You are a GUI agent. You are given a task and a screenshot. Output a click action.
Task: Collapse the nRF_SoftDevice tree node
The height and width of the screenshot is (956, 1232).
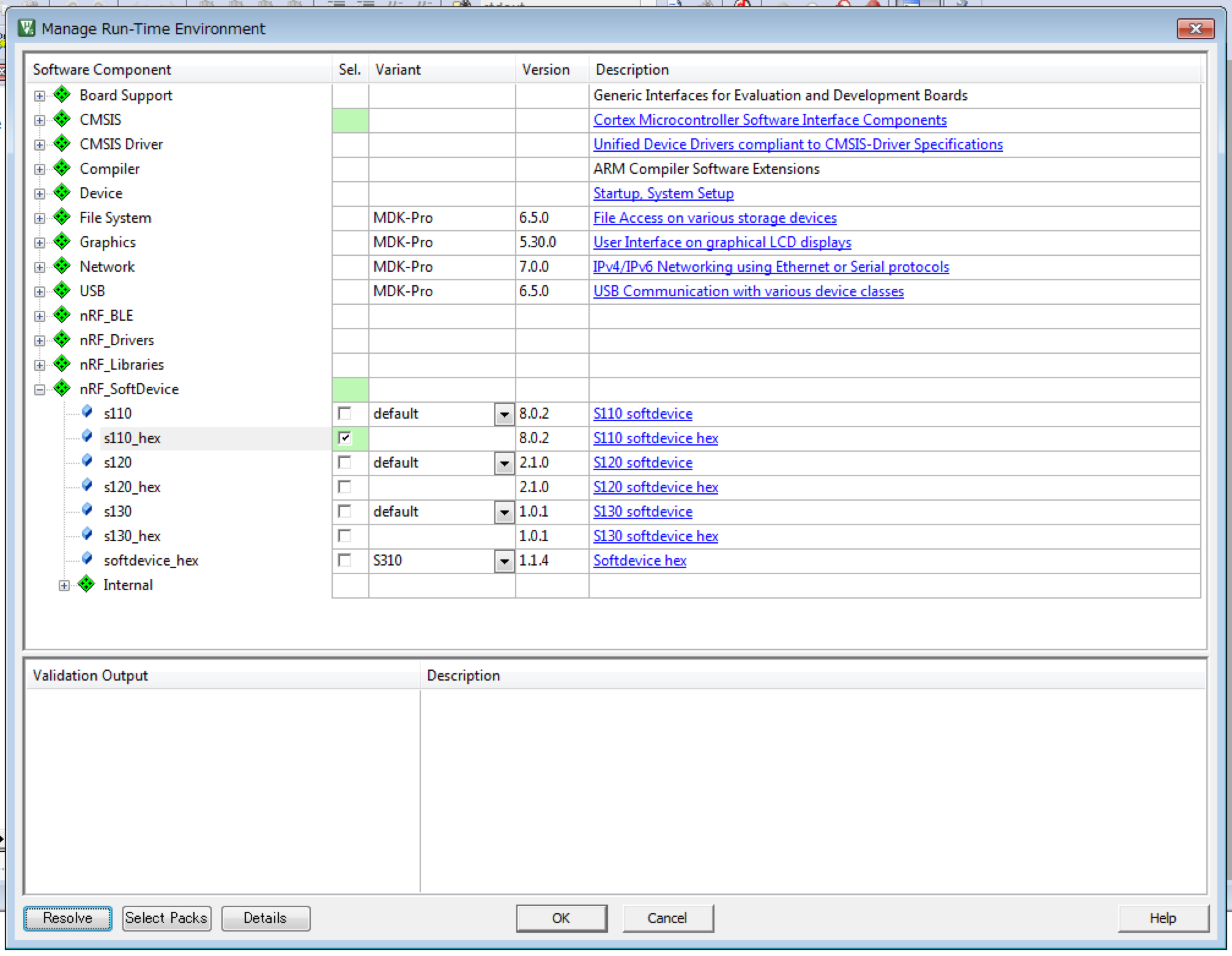click(40, 389)
